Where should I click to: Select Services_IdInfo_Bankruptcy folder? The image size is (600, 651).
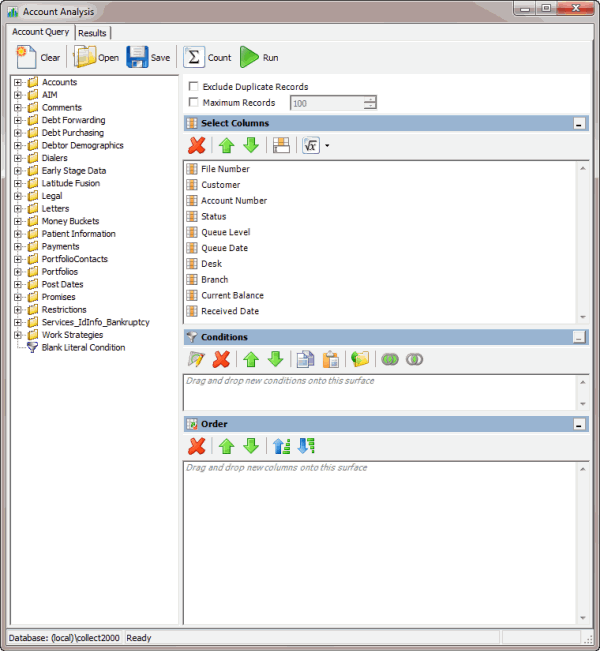96,322
